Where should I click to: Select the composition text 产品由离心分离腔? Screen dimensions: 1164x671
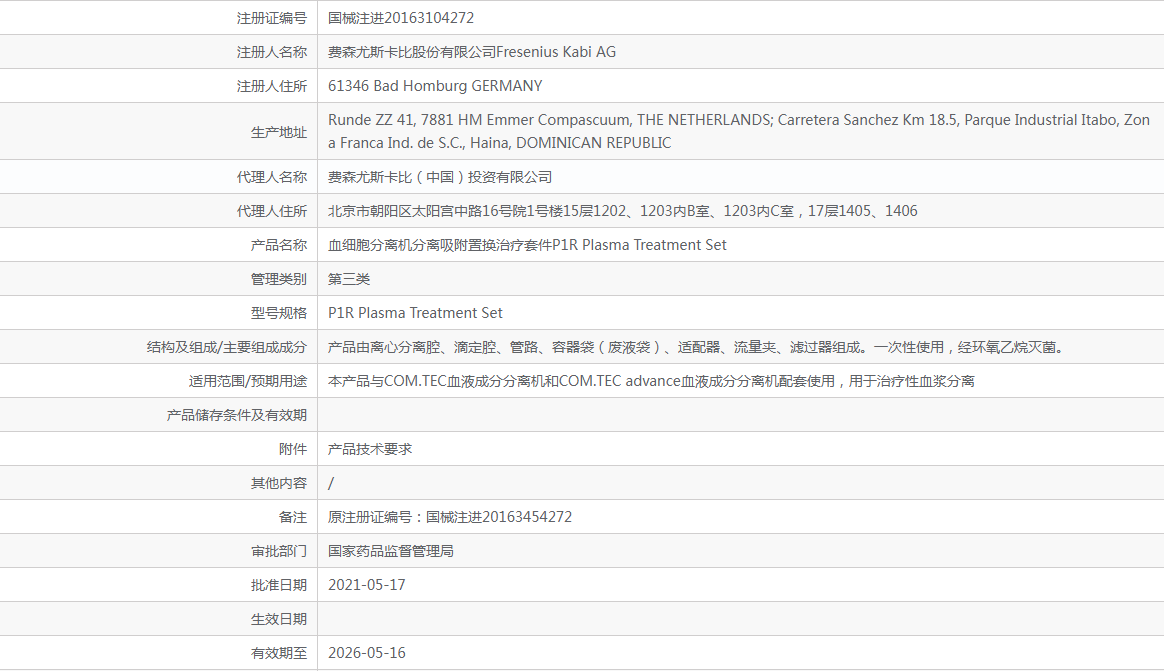(x=698, y=347)
